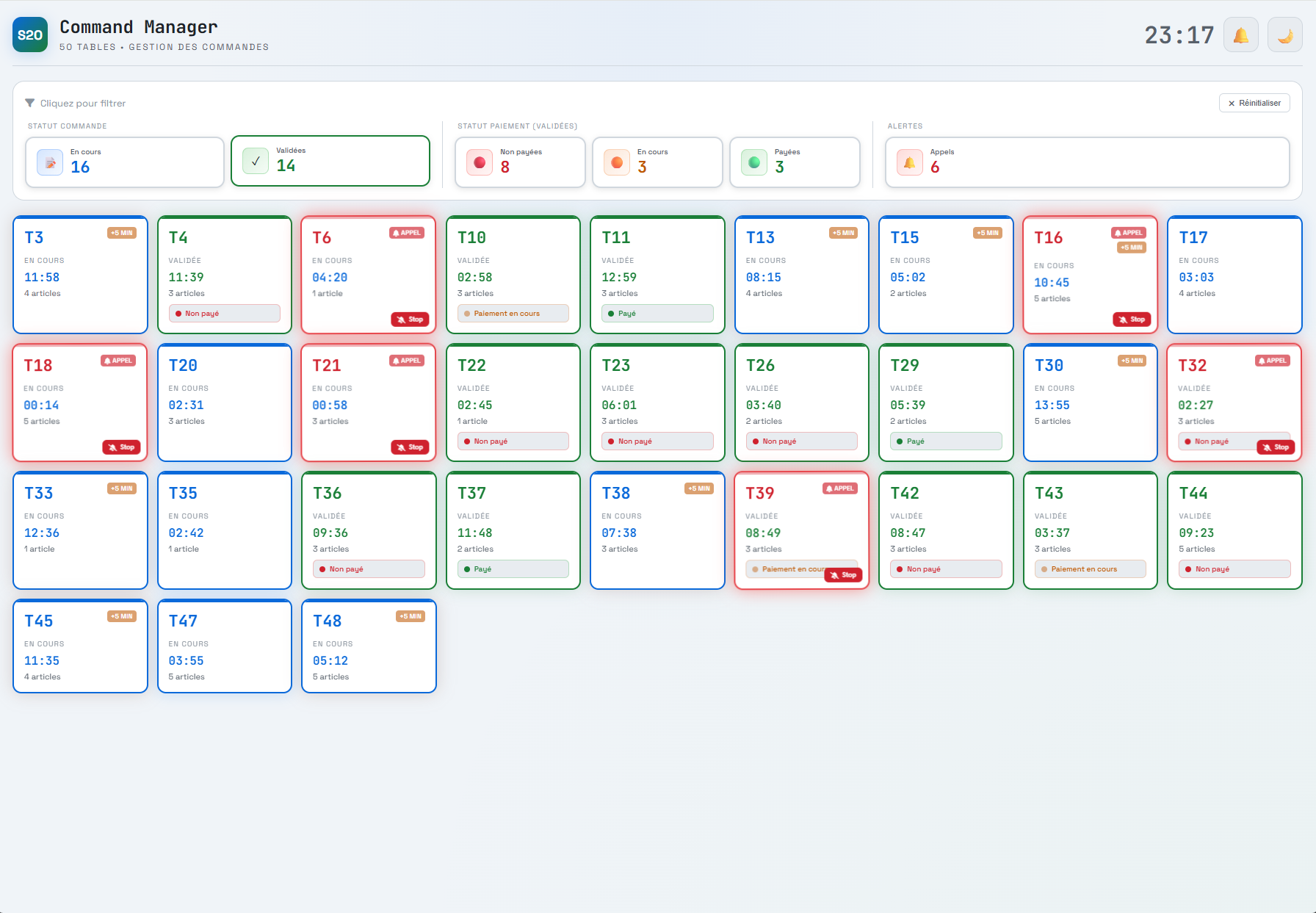Click the 'Non payé' chip on table T4

coord(224,313)
